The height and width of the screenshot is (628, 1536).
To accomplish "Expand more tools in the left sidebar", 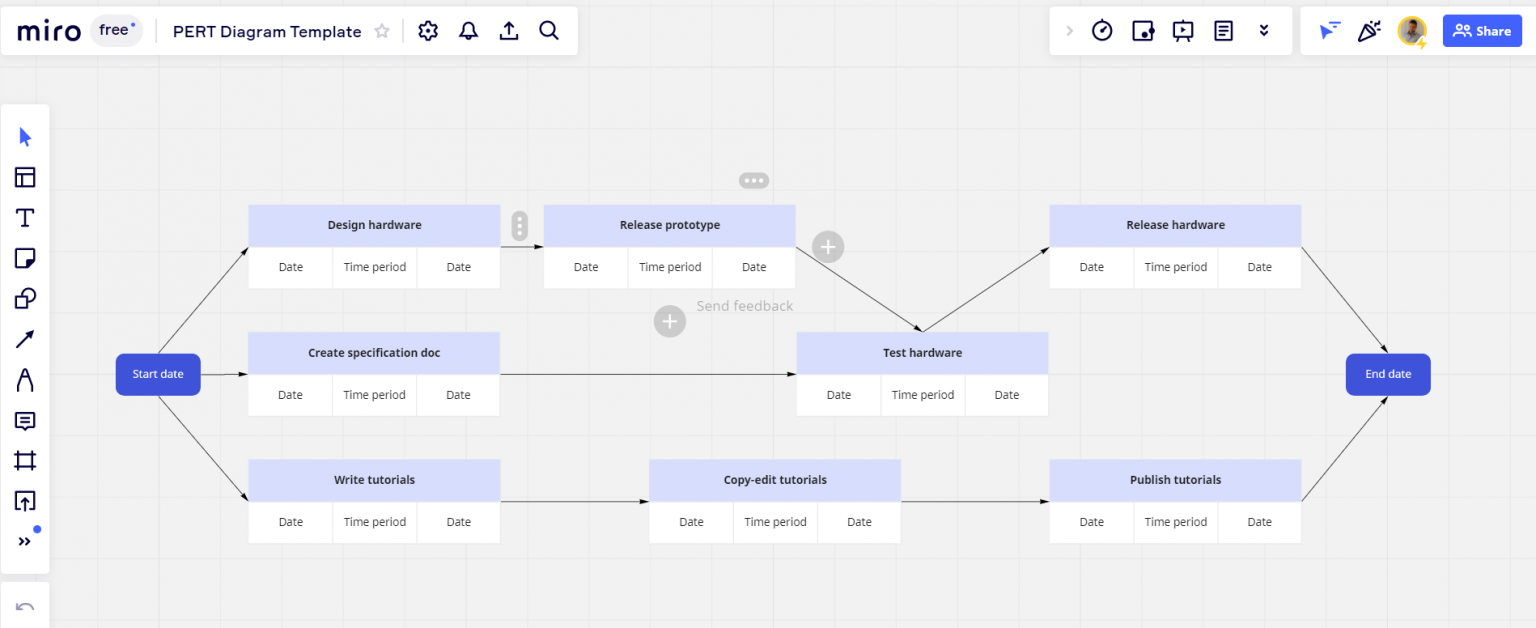I will pyautogui.click(x=24, y=541).
